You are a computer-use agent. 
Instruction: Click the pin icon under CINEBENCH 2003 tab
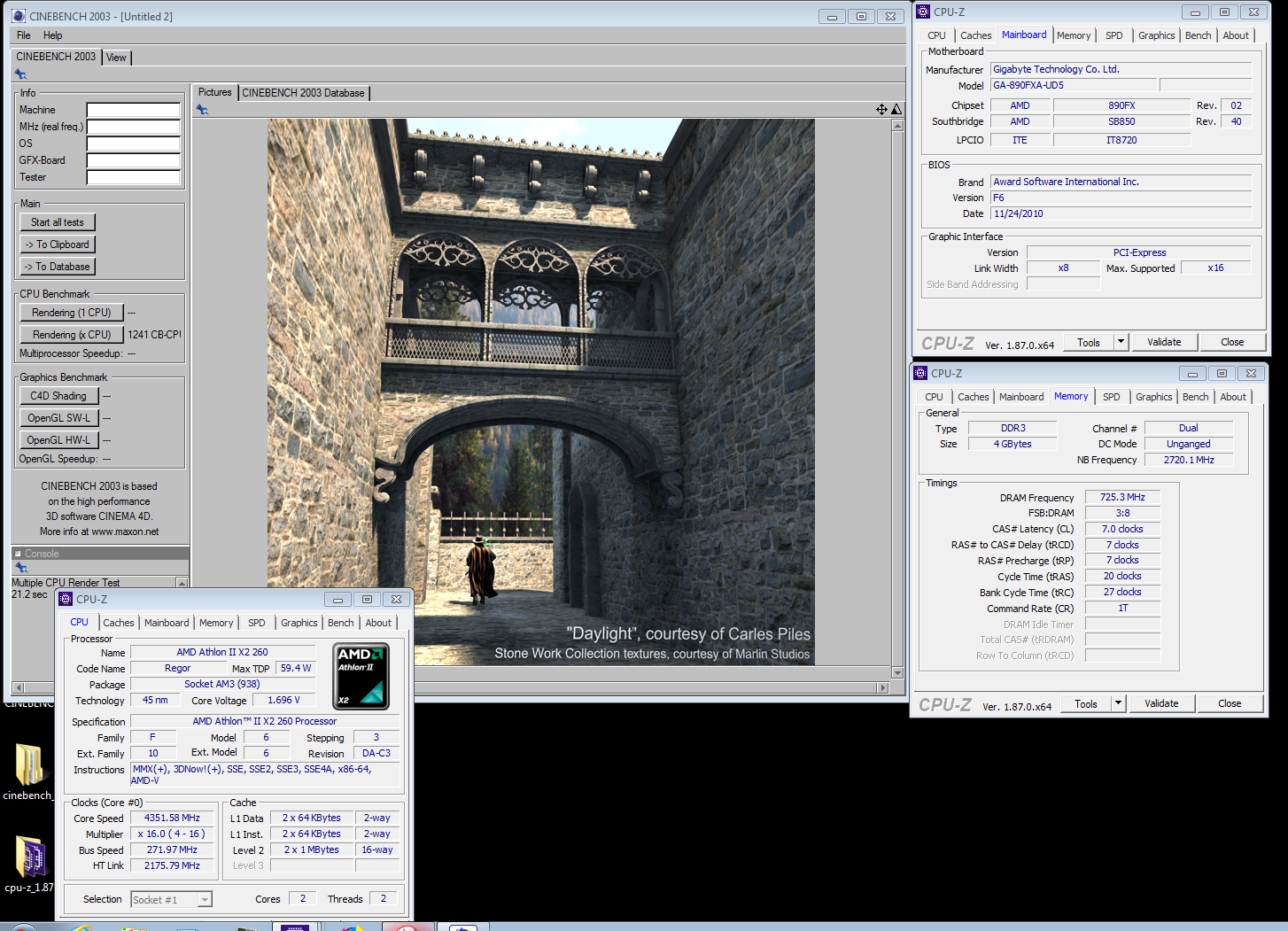coord(20,74)
